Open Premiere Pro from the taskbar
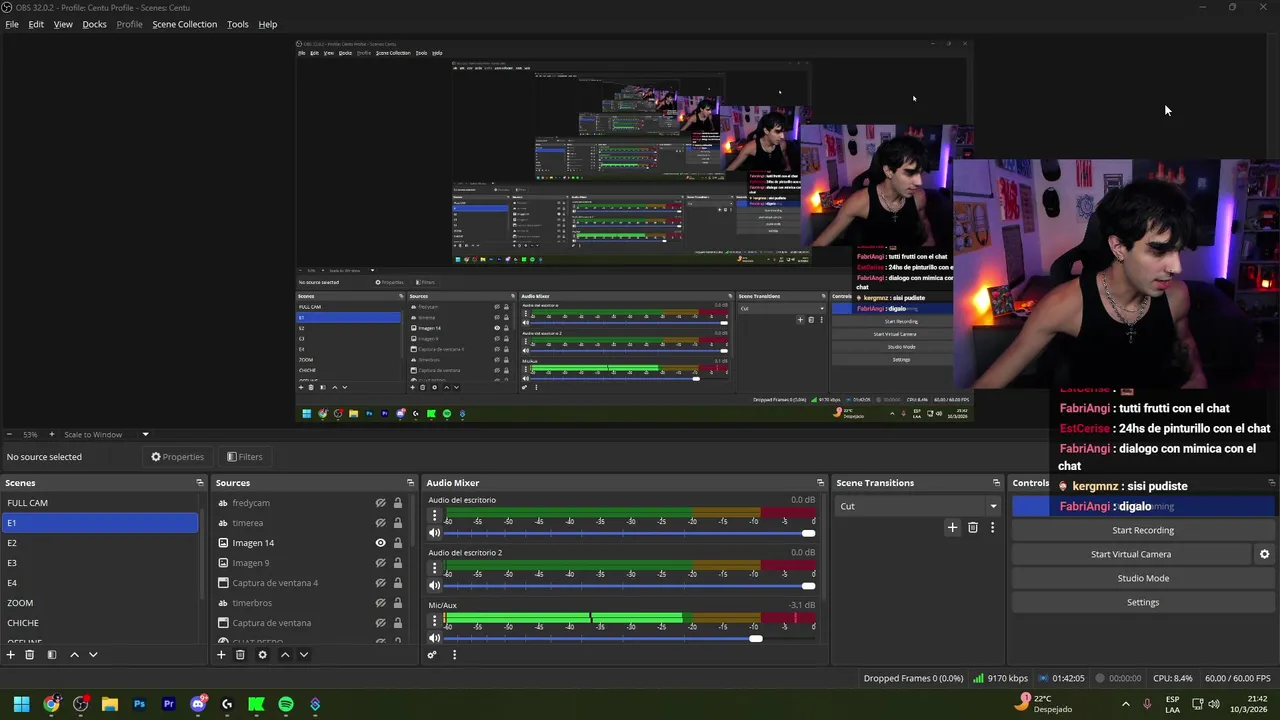Viewport: 1280px width, 720px height. coord(168,704)
